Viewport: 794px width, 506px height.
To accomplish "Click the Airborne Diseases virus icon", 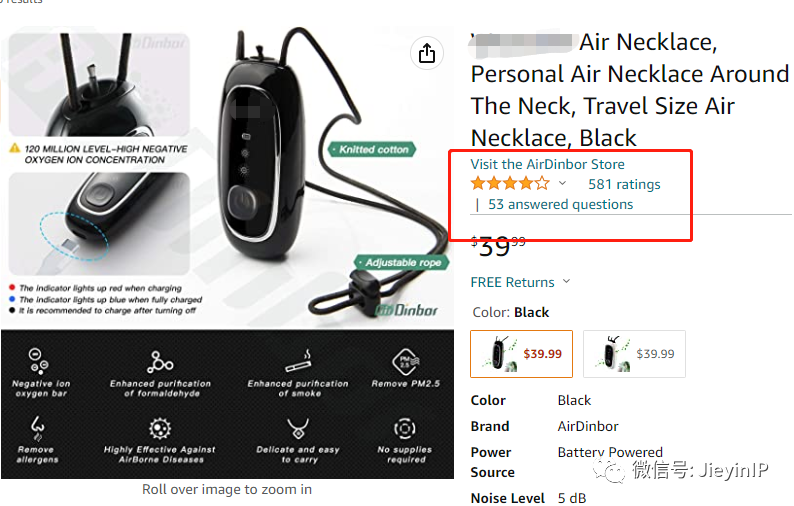I will point(160,429).
